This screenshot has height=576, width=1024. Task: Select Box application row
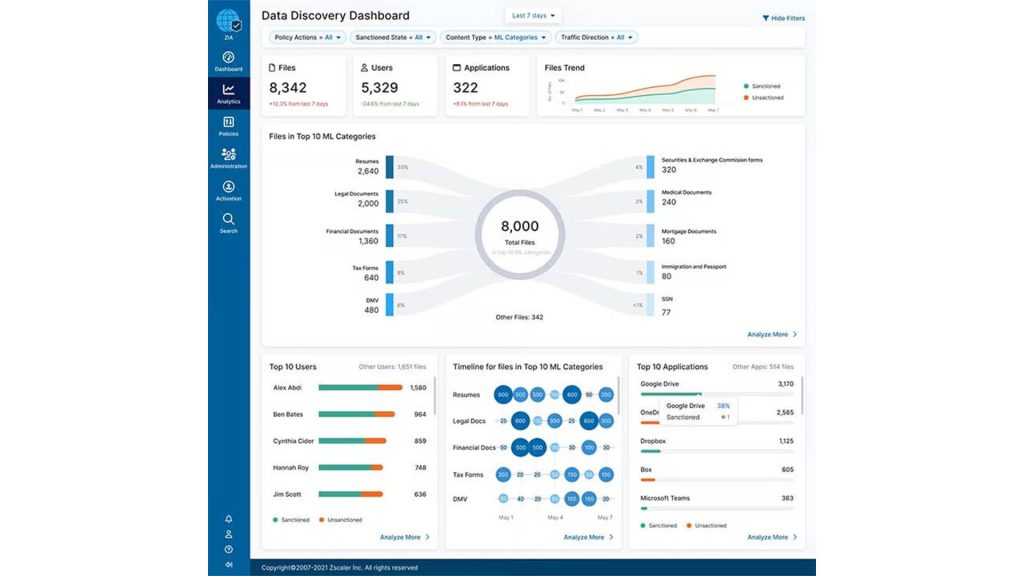click(x=716, y=474)
